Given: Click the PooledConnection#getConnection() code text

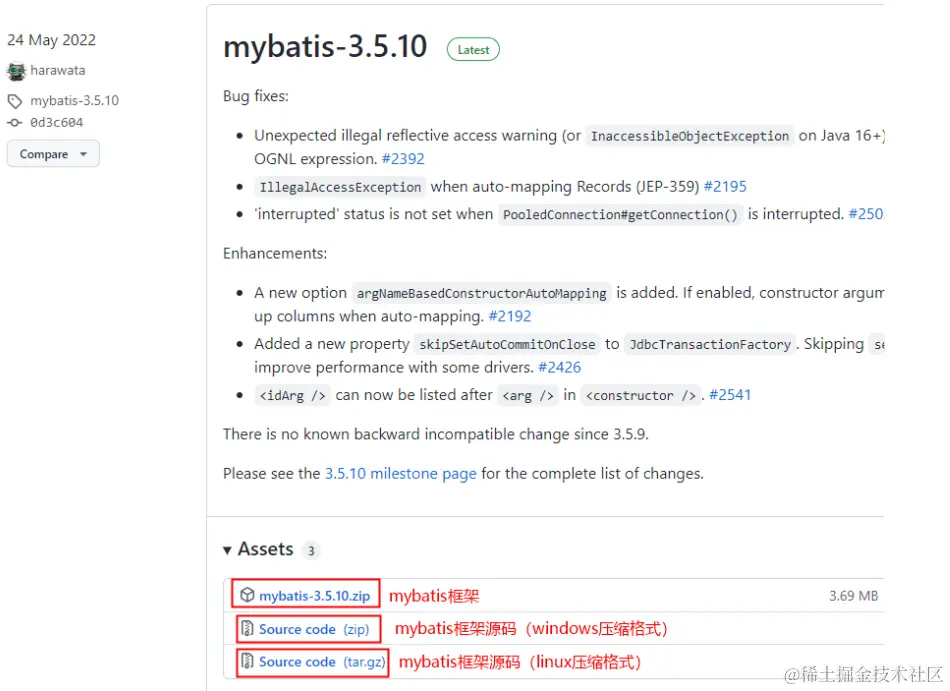Looking at the screenshot, I should pos(620,215).
